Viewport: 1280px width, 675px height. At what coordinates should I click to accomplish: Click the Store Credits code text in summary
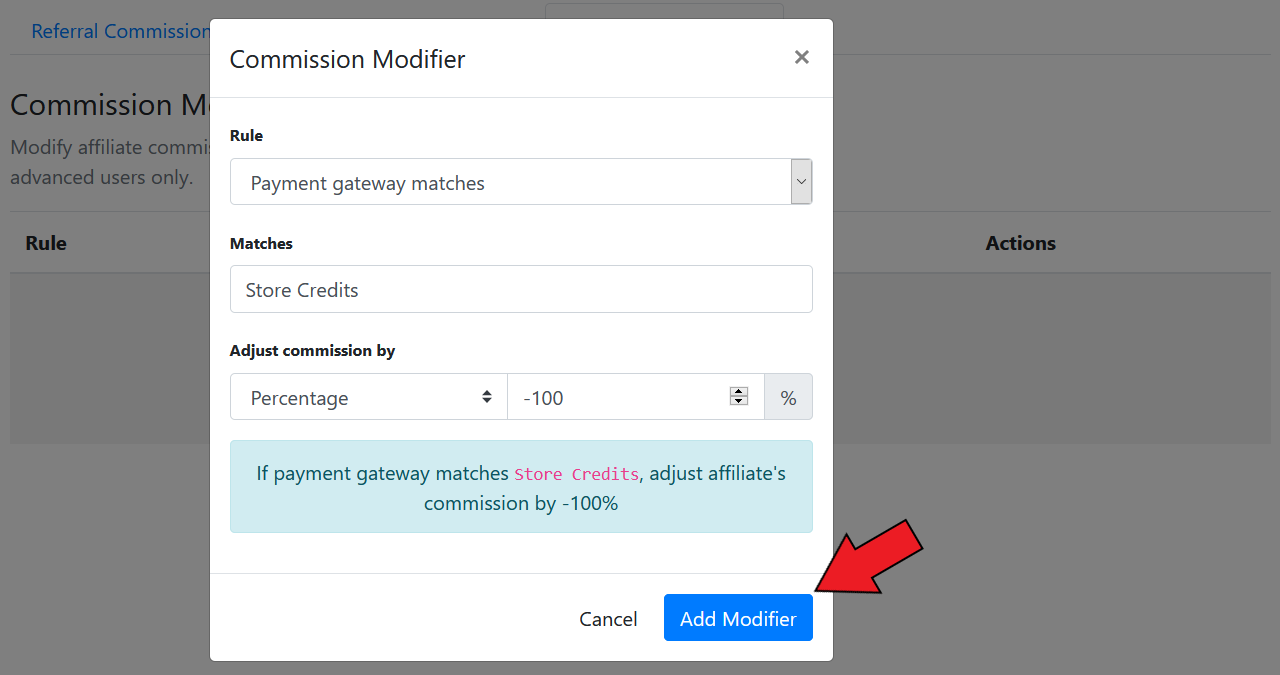tap(576, 474)
